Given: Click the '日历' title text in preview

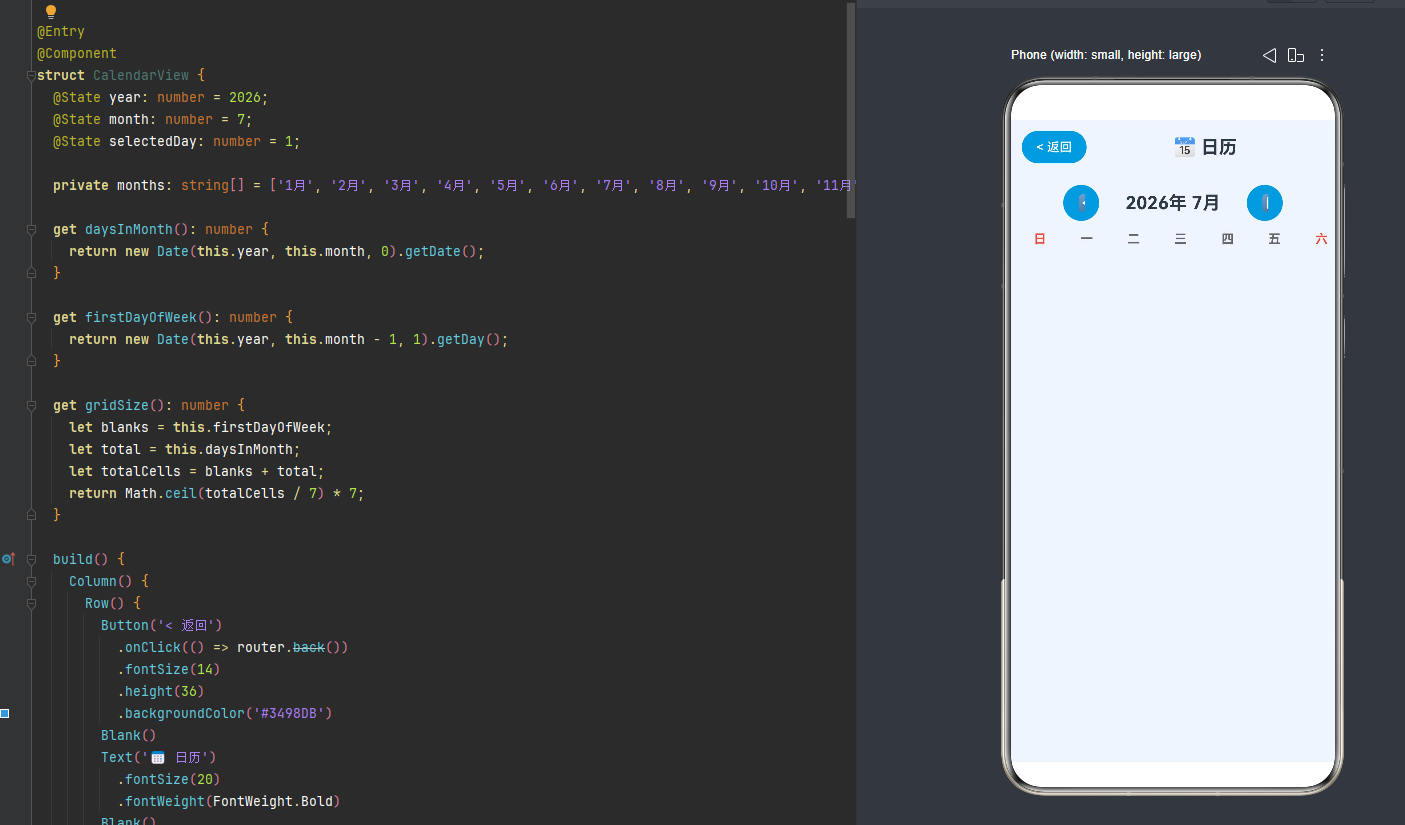Looking at the screenshot, I should click(1219, 147).
